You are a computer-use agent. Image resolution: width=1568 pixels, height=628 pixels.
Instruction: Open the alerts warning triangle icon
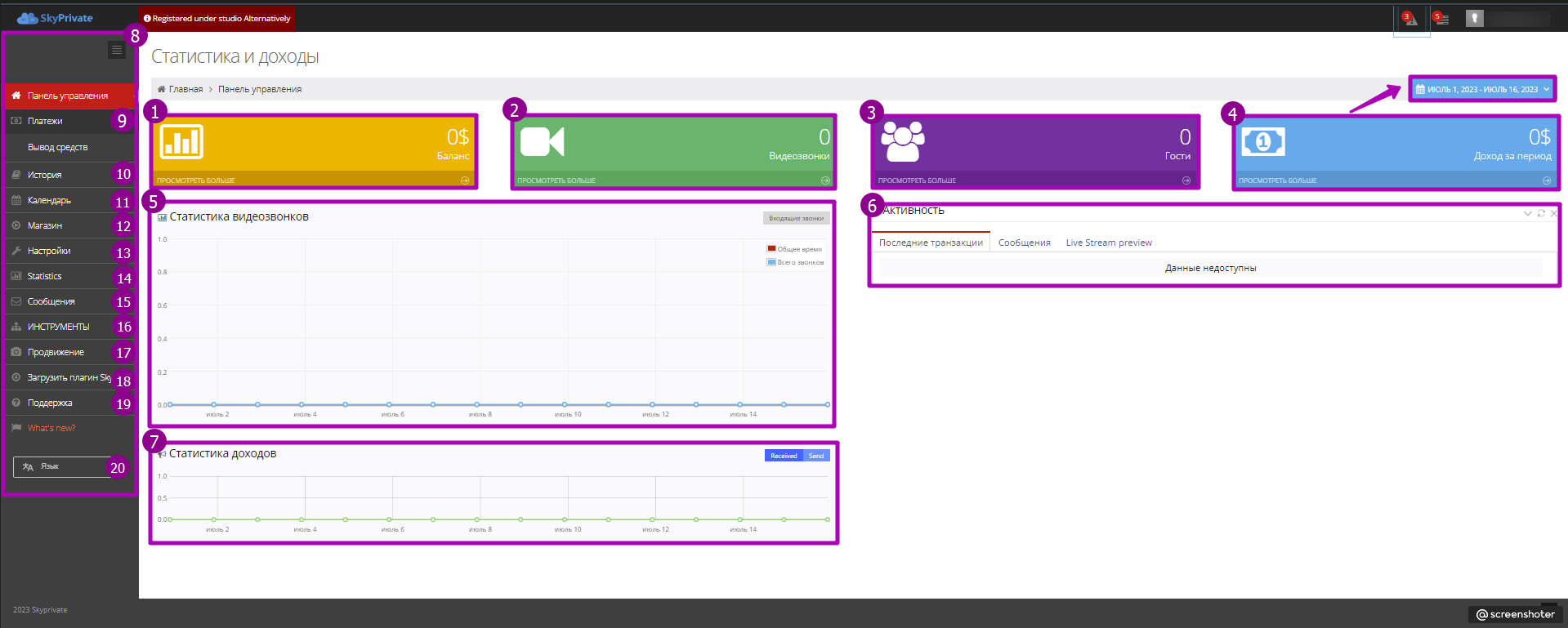(x=1410, y=19)
